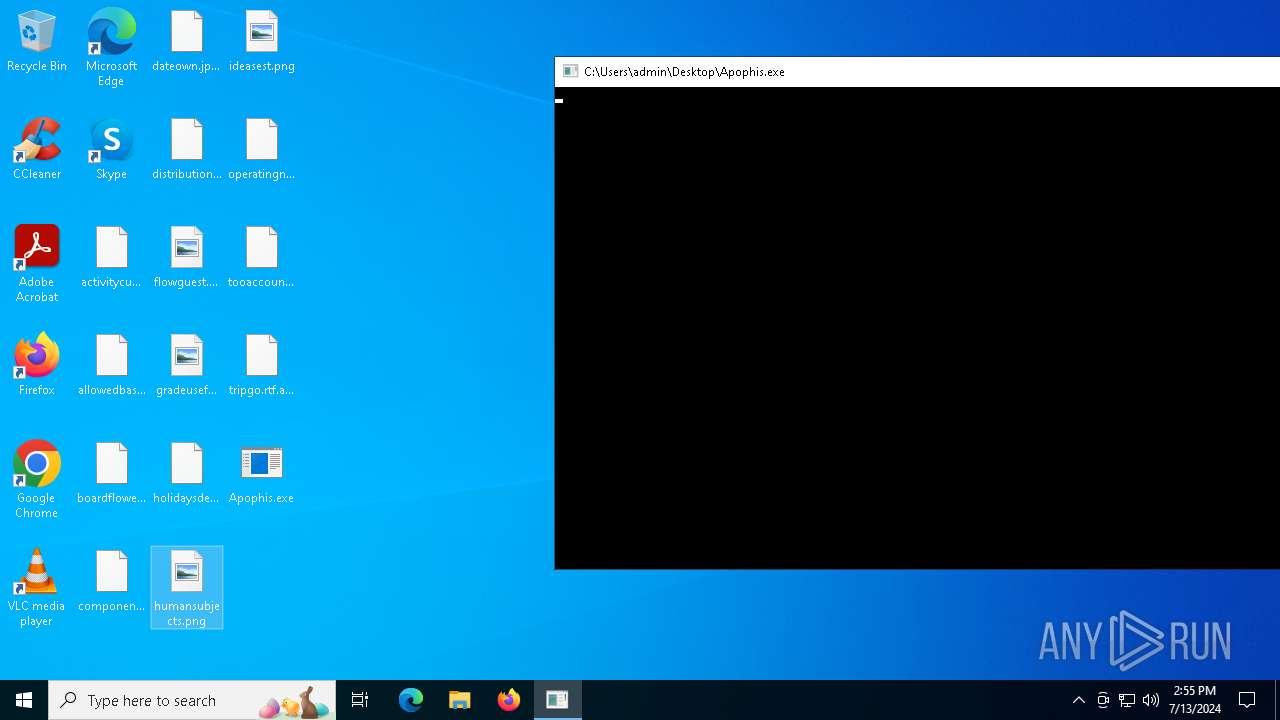
Task: Open File Explorer from the taskbar
Action: coord(460,700)
